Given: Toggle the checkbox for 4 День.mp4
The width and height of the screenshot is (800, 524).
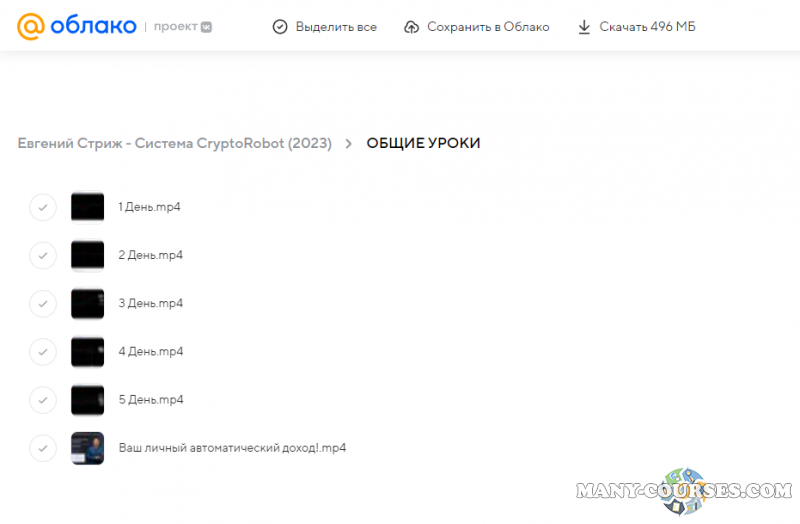Looking at the screenshot, I should coord(43,352).
